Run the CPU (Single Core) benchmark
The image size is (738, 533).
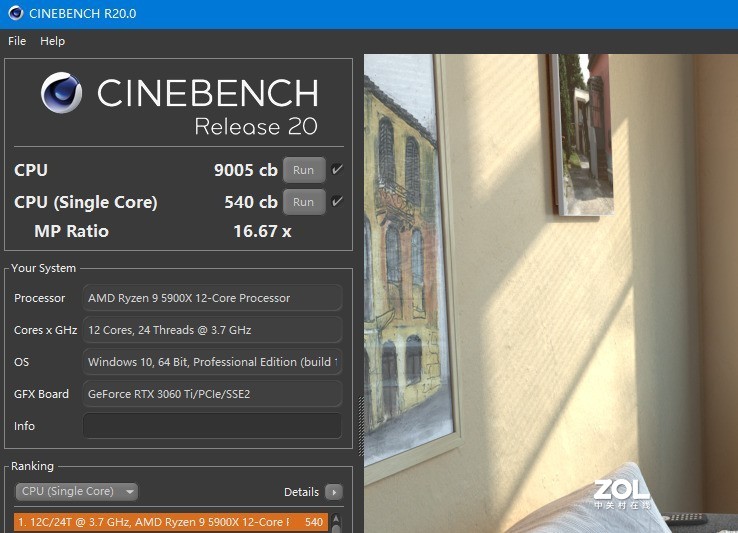pyautogui.click(x=304, y=202)
